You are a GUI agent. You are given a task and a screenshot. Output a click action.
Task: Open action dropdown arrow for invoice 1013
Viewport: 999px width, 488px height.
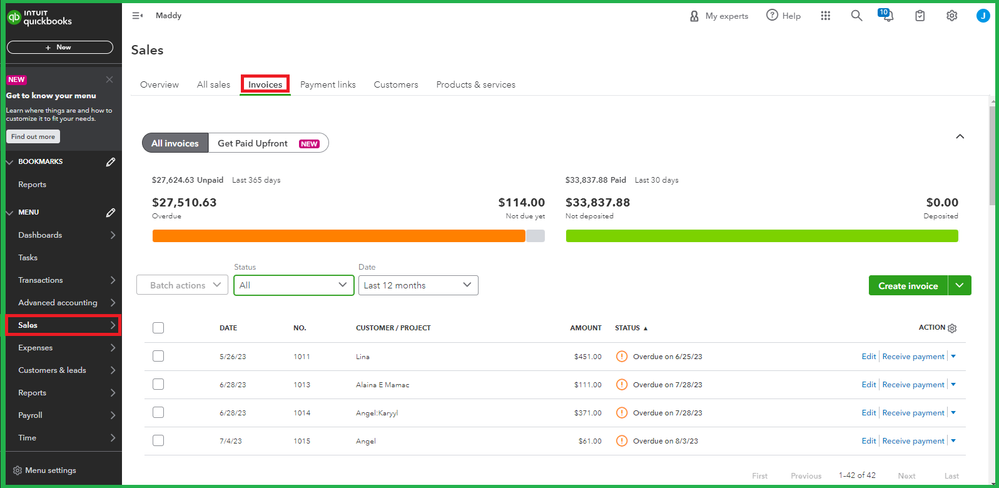(x=953, y=385)
